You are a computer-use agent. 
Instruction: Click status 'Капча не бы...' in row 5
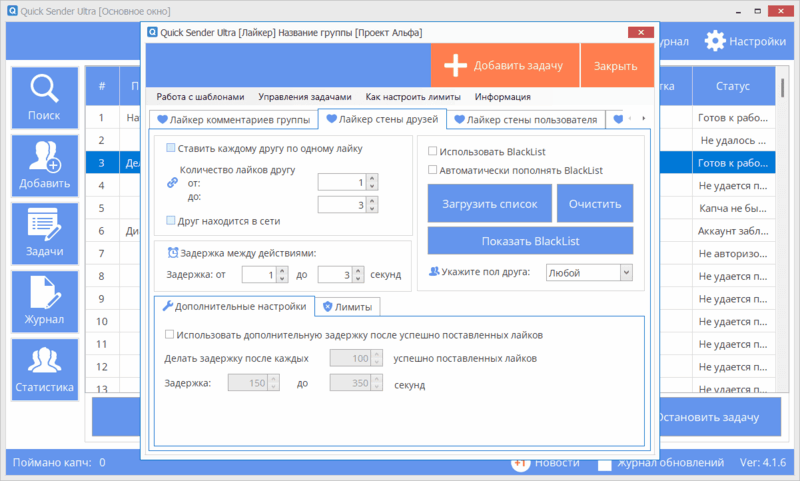pos(733,208)
